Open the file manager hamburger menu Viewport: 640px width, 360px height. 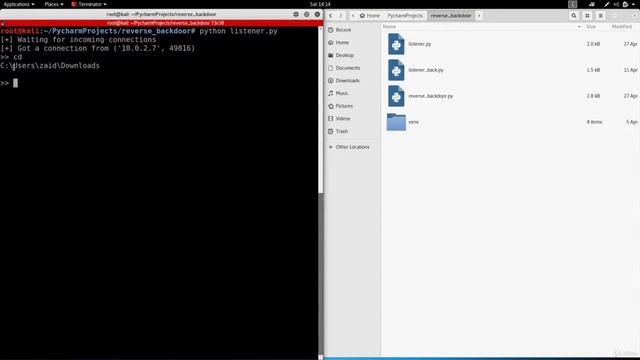coord(600,16)
